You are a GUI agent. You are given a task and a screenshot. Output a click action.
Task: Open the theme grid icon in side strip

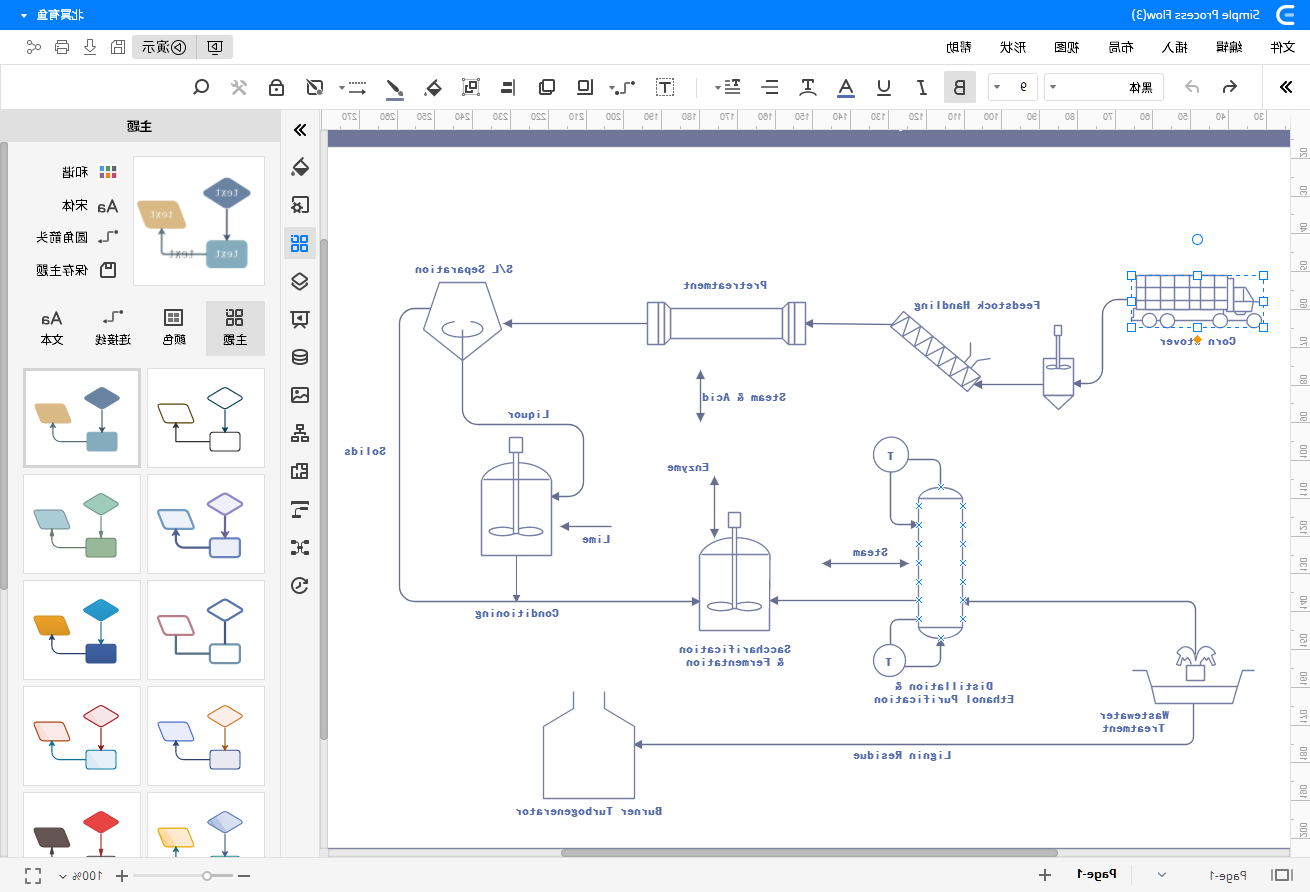pyautogui.click(x=299, y=243)
